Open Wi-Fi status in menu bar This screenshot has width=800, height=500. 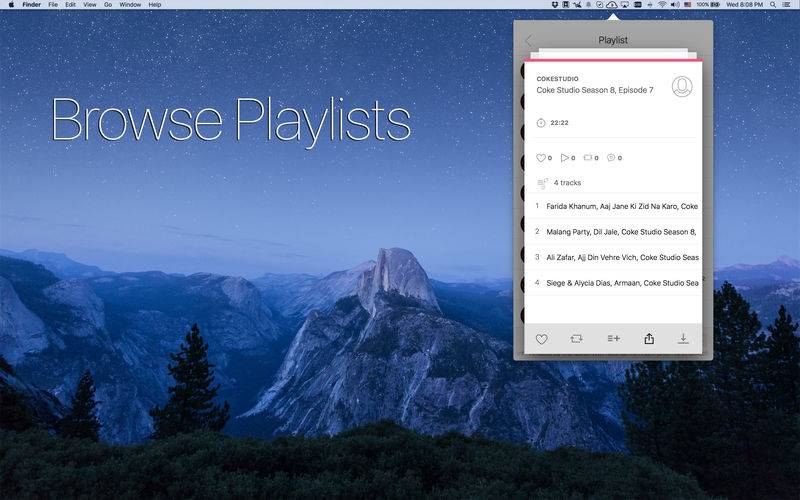pyautogui.click(x=662, y=5)
